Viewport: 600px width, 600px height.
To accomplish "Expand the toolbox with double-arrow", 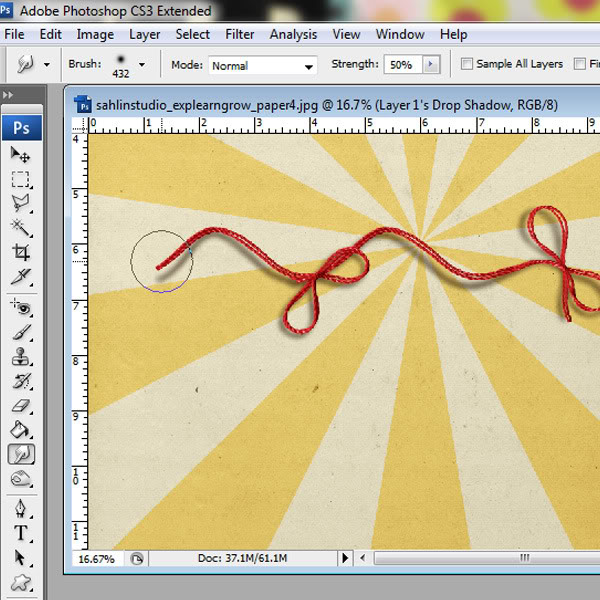I will (x=8, y=95).
